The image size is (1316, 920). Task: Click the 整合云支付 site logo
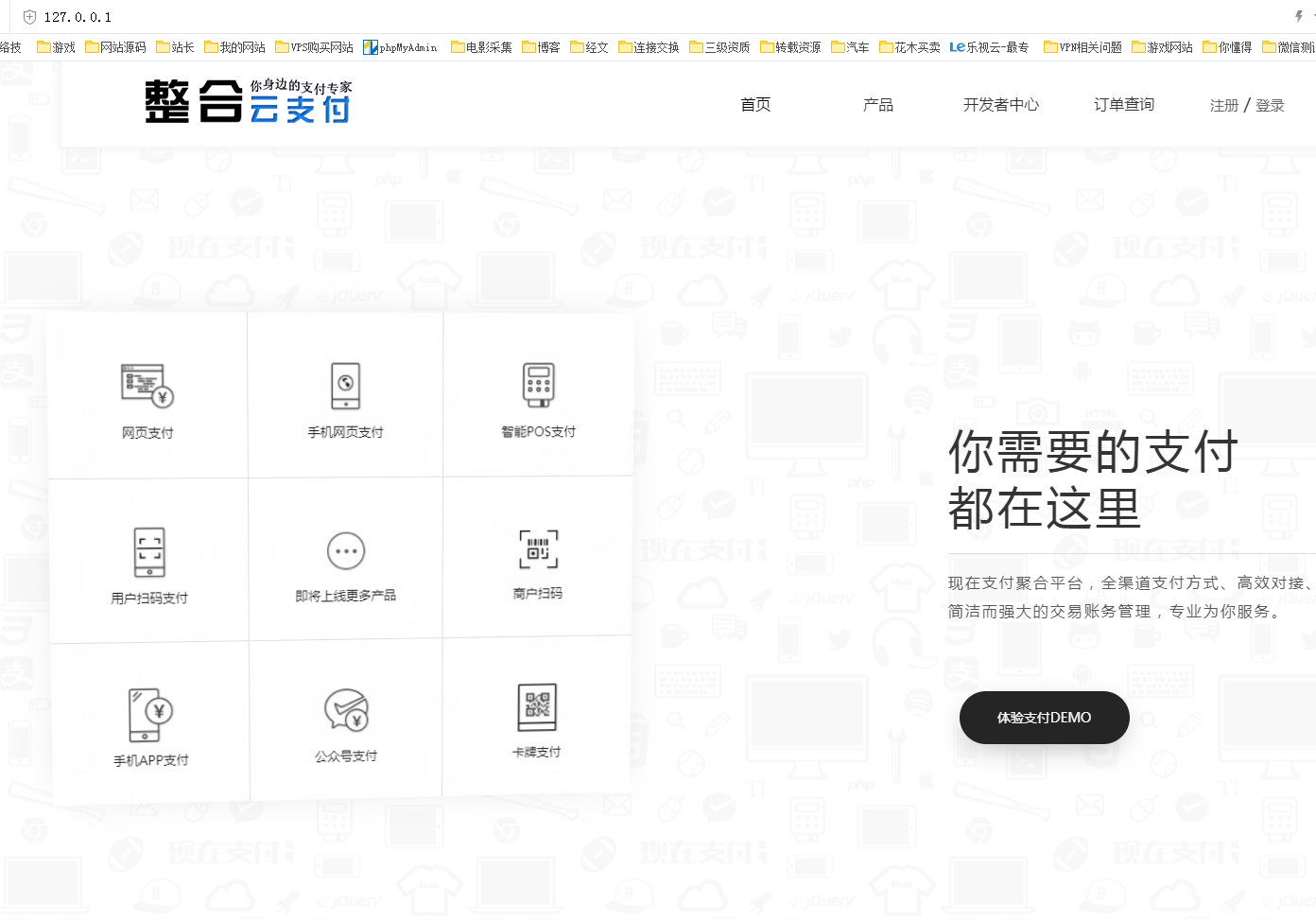[248, 102]
